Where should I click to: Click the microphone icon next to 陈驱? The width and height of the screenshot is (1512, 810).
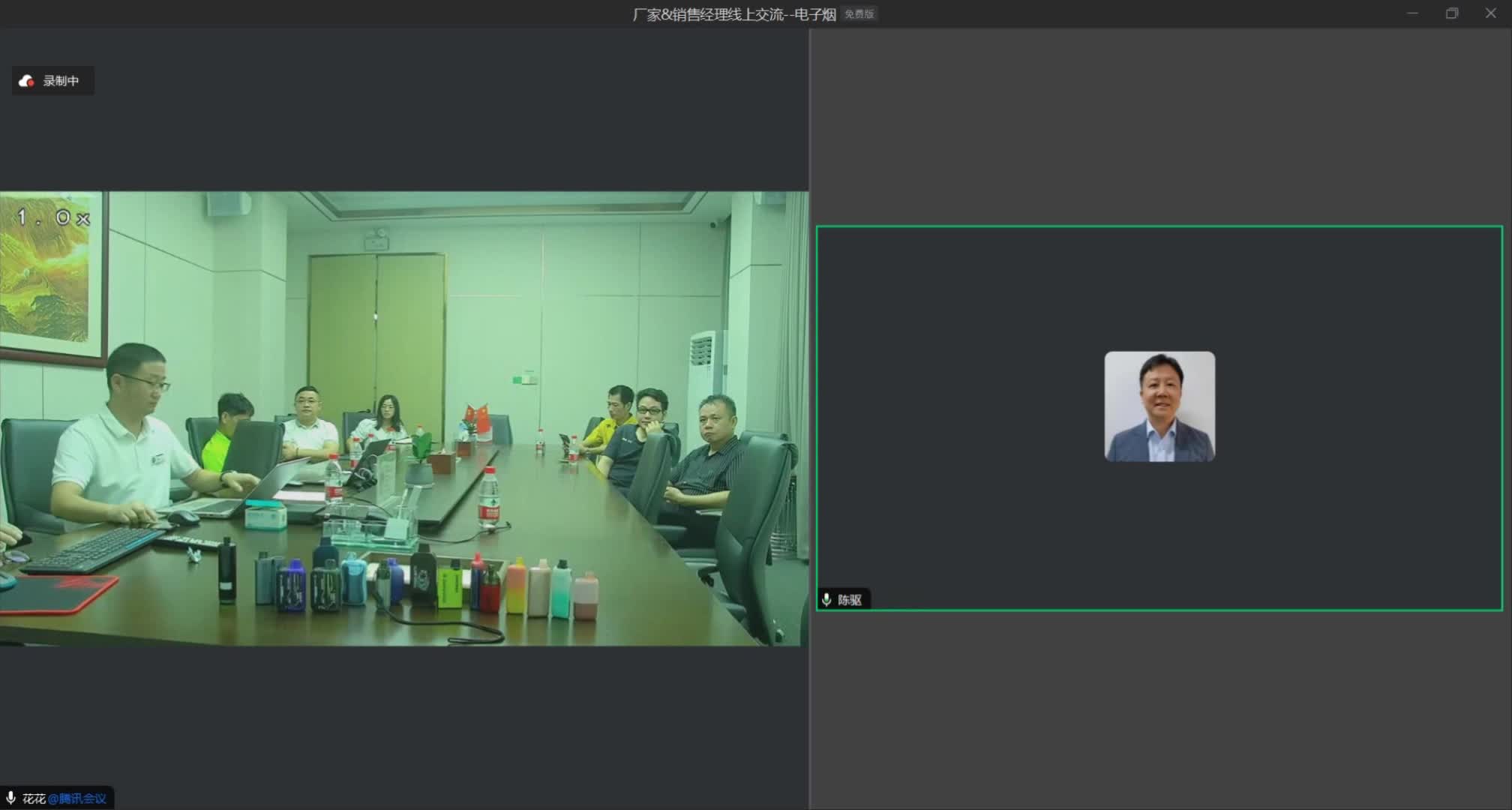826,599
